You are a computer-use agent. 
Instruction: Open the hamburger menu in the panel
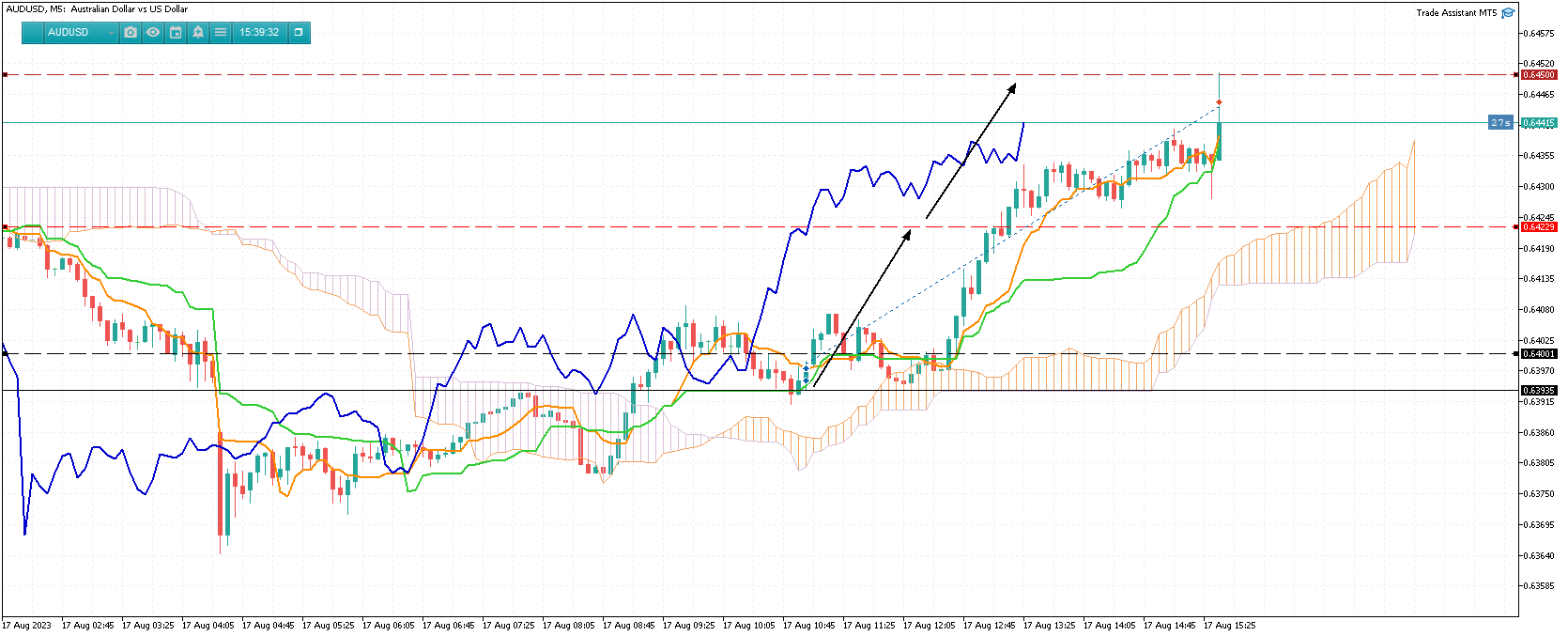pos(221,32)
